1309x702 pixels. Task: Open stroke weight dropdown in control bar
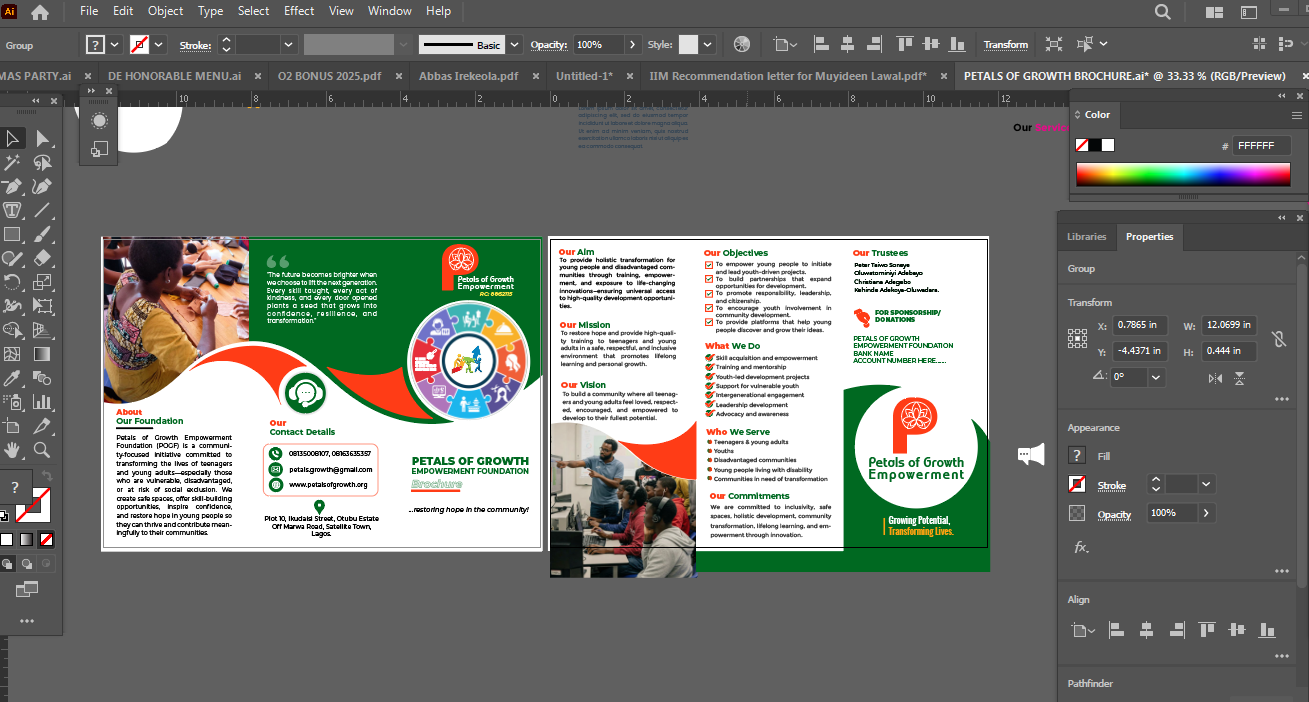click(288, 45)
